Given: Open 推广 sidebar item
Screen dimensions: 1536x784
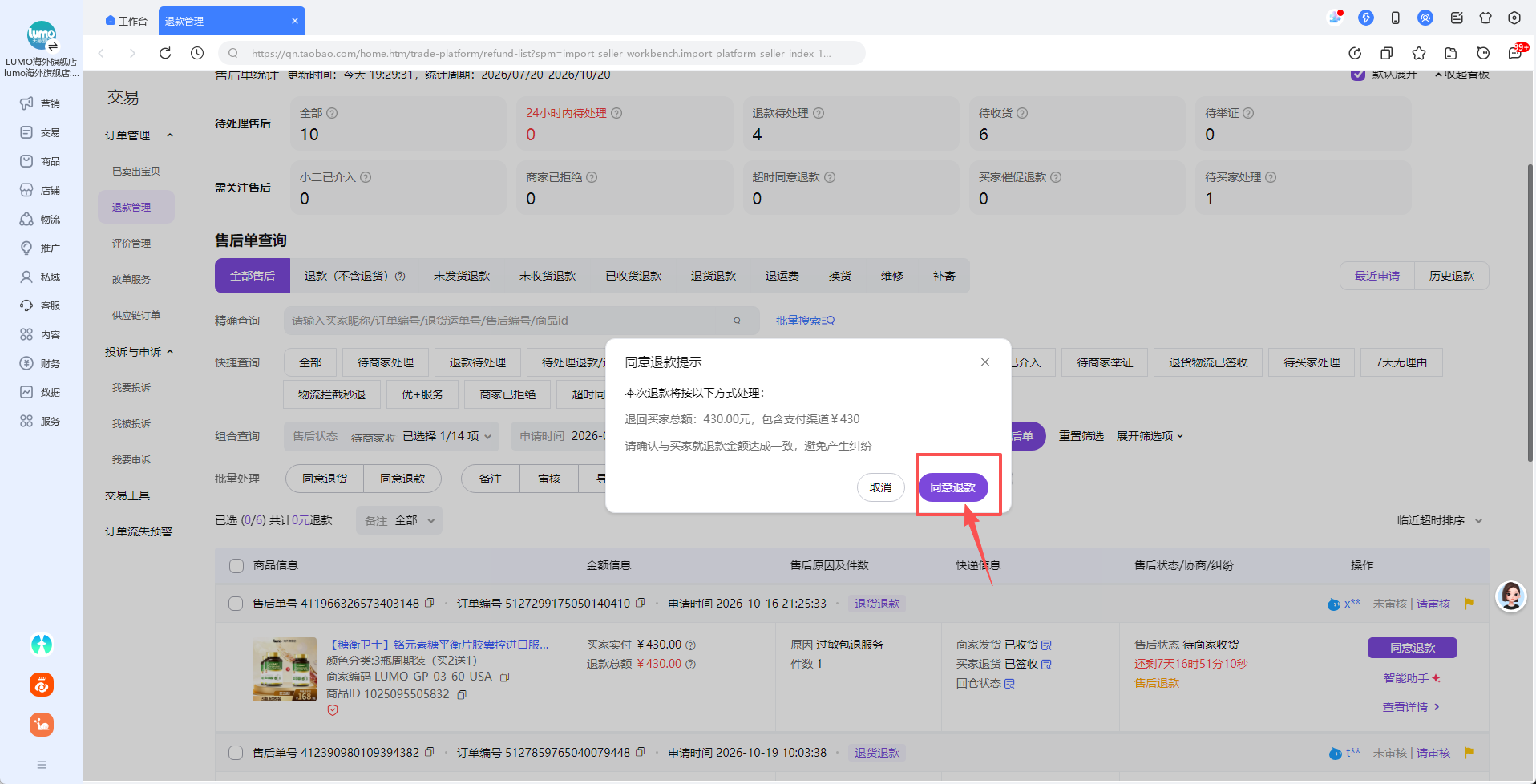Looking at the screenshot, I should (x=40, y=248).
